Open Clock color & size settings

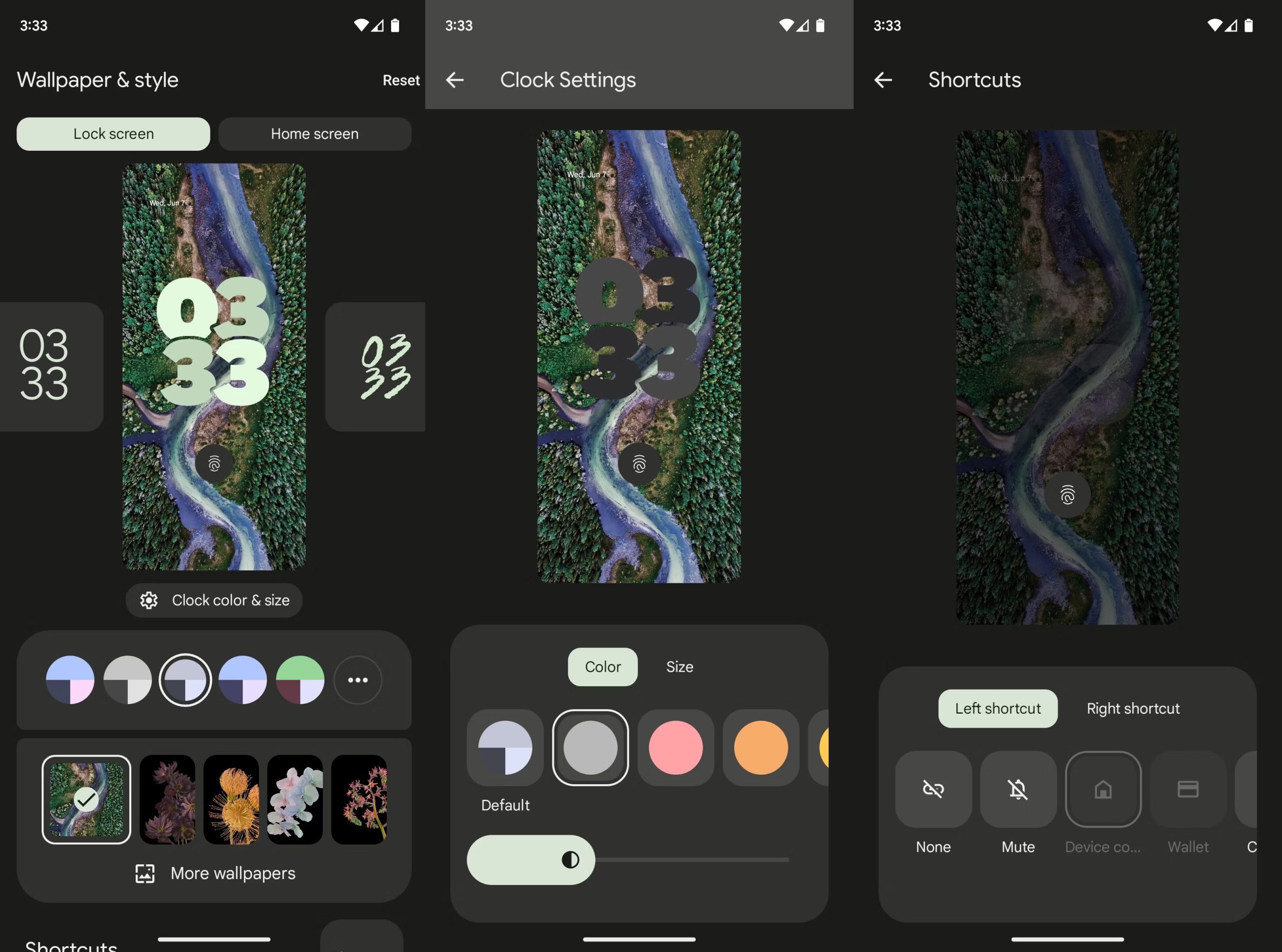214,600
